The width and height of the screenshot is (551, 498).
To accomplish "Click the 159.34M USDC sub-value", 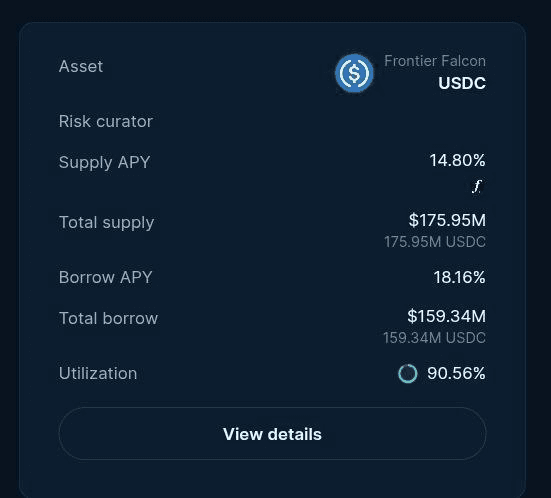I will pos(435,338).
